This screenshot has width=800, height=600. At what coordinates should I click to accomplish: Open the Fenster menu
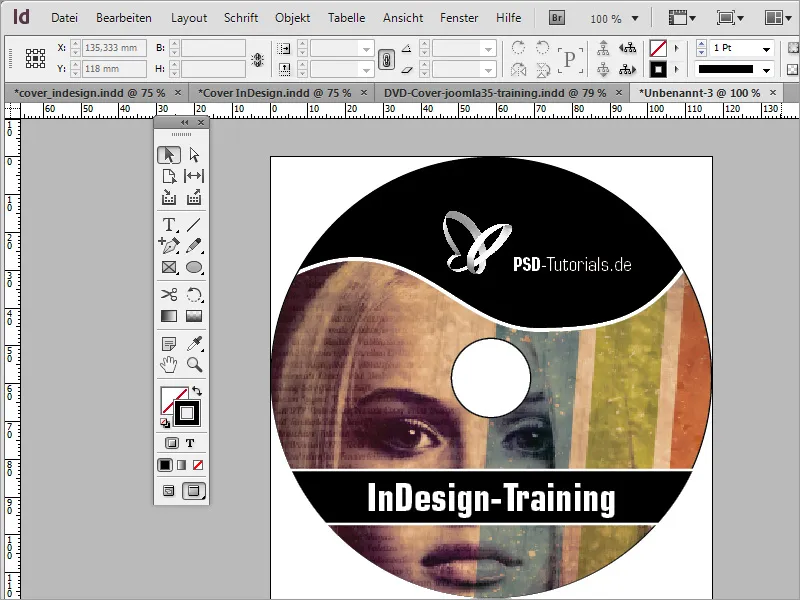click(x=459, y=17)
